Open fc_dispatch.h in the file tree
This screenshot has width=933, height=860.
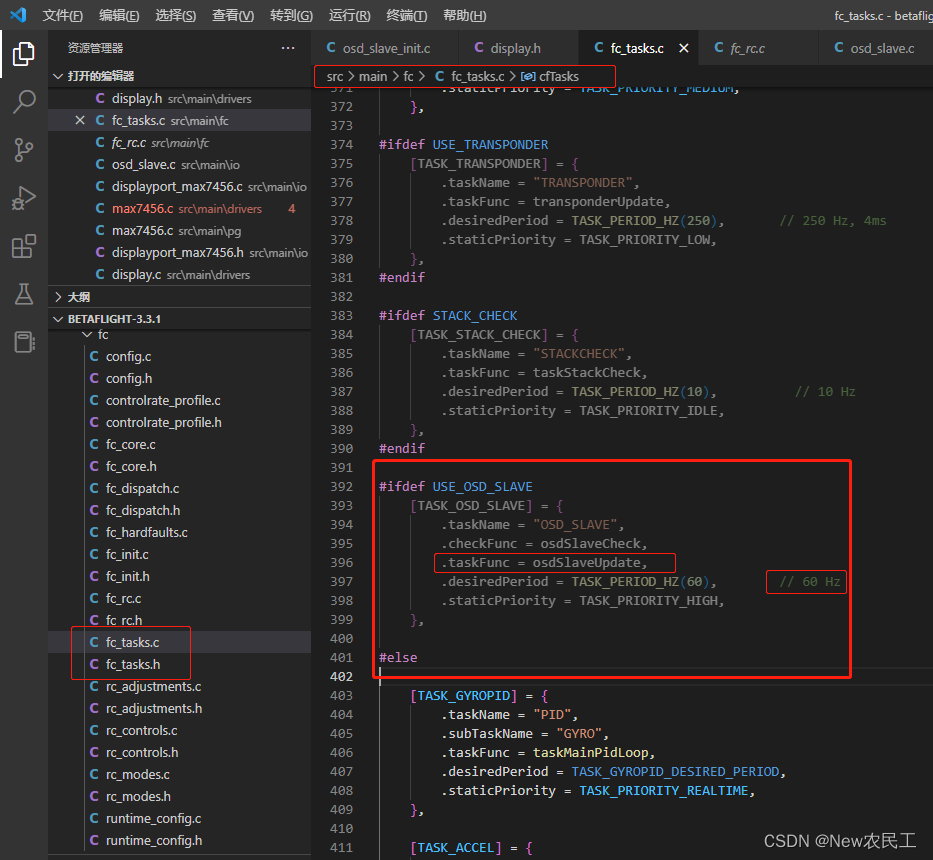point(180,511)
